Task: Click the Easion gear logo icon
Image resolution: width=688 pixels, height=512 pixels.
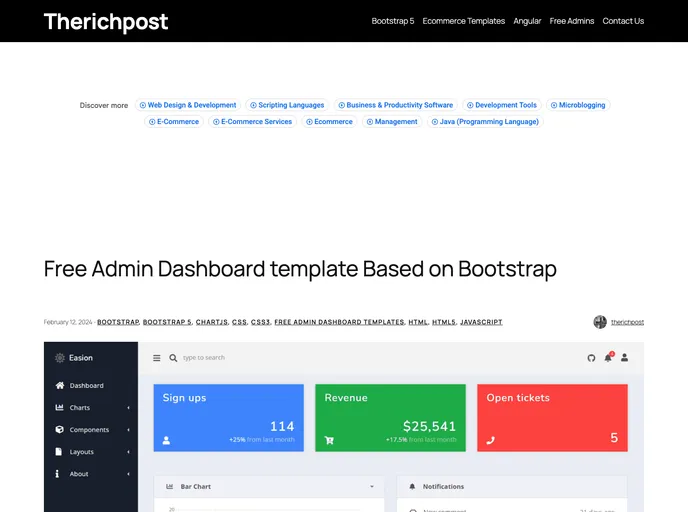Action: (x=60, y=358)
